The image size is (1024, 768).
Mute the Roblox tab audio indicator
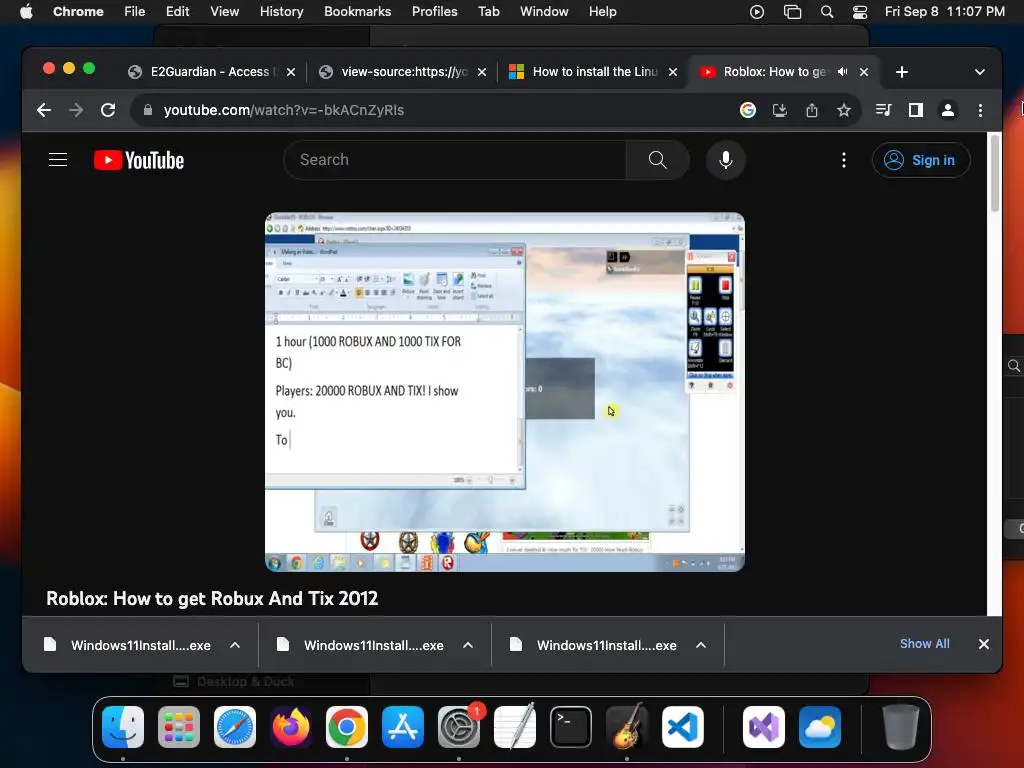(842, 72)
